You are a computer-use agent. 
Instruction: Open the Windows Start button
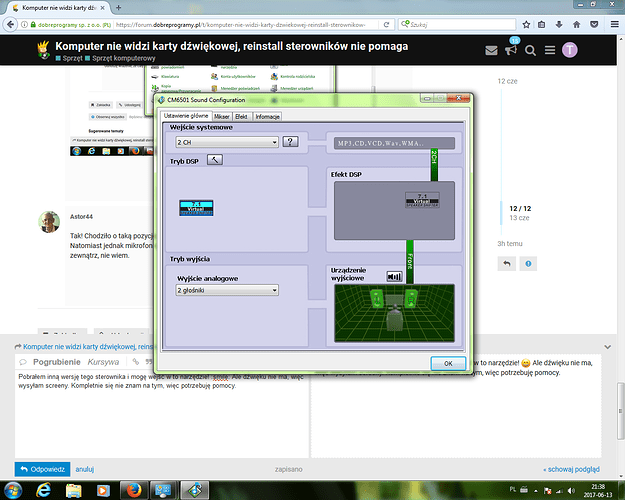click(13, 490)
